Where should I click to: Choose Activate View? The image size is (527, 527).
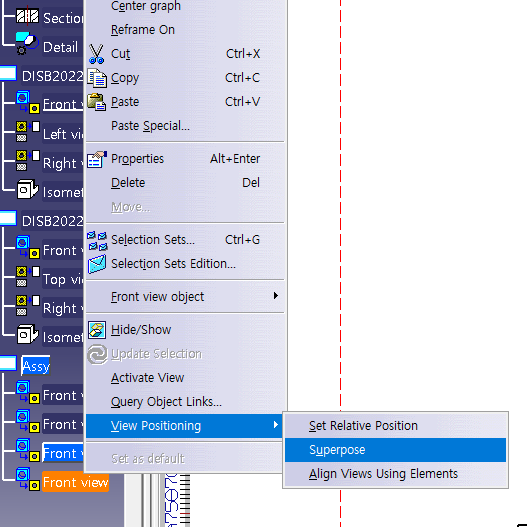pyautogui.click(x=148, y=378)
